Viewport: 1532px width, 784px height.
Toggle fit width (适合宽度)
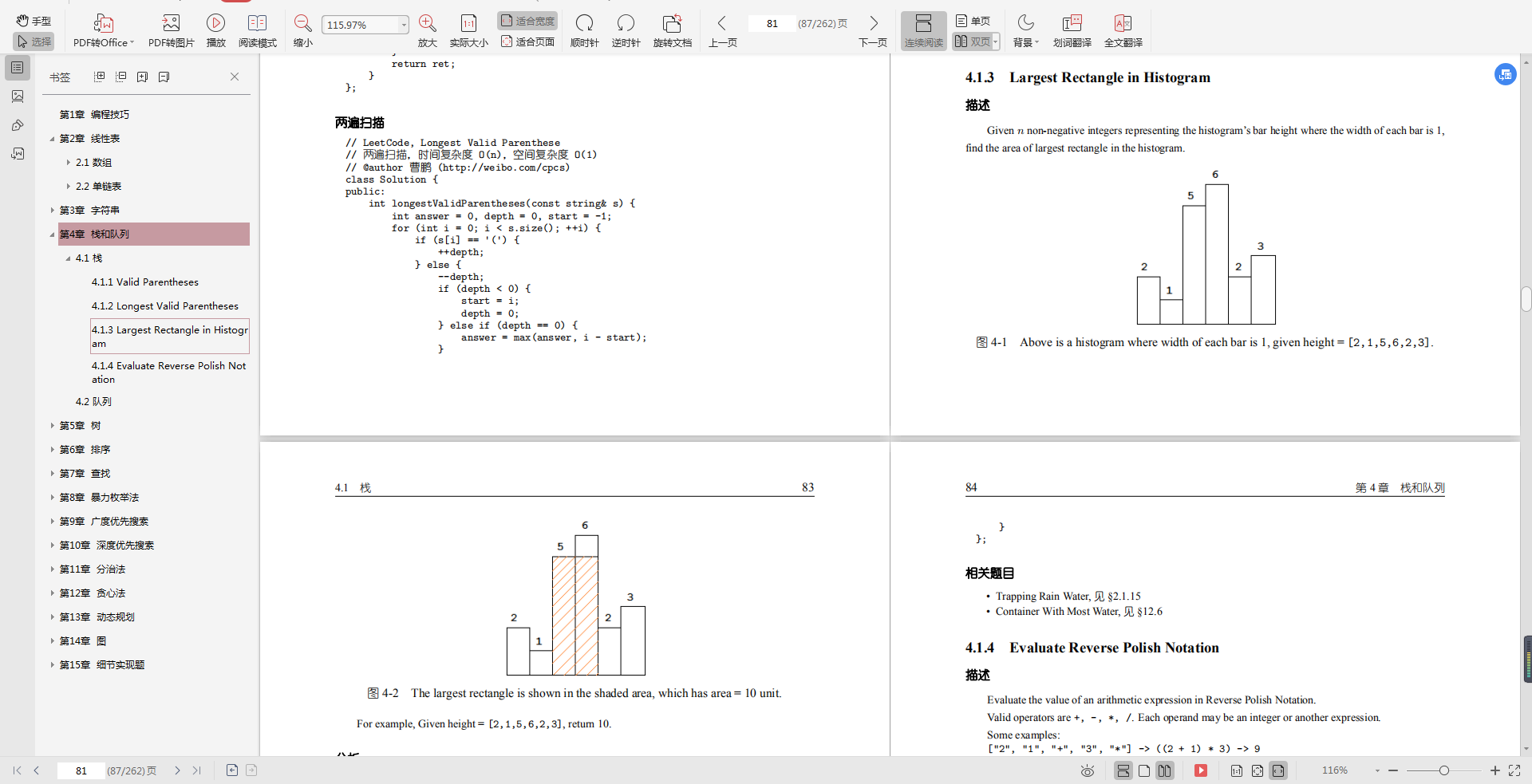pyautogui.click(x=527, y=21)
